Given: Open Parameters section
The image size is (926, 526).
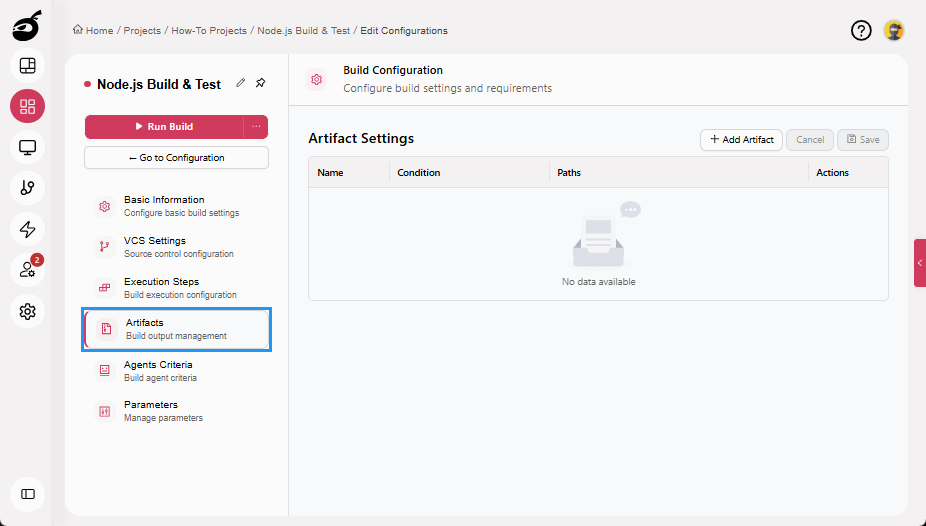Looking at the screenshot, I should (177, 411).
